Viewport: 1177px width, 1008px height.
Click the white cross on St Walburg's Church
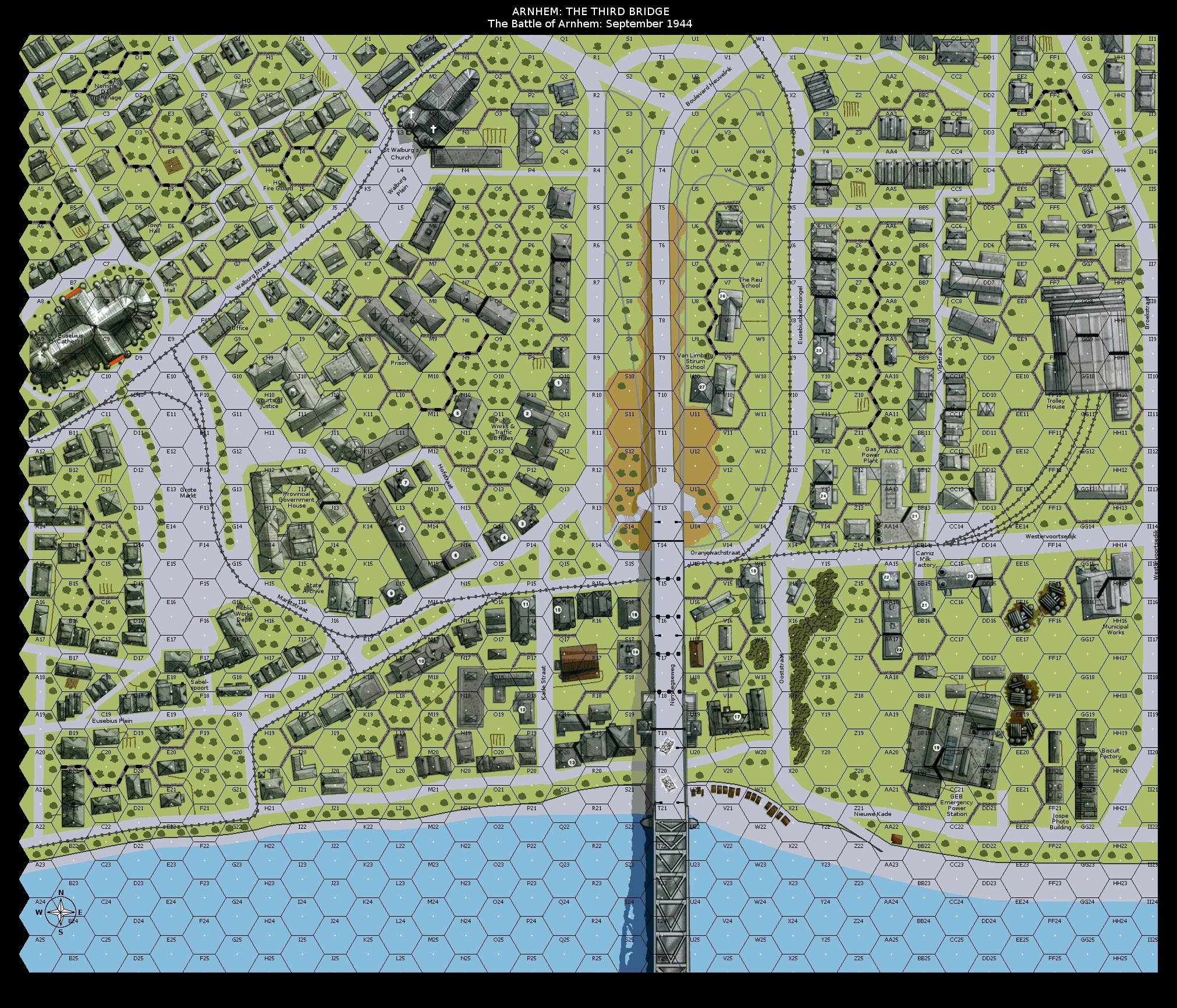tap(433, 129)
